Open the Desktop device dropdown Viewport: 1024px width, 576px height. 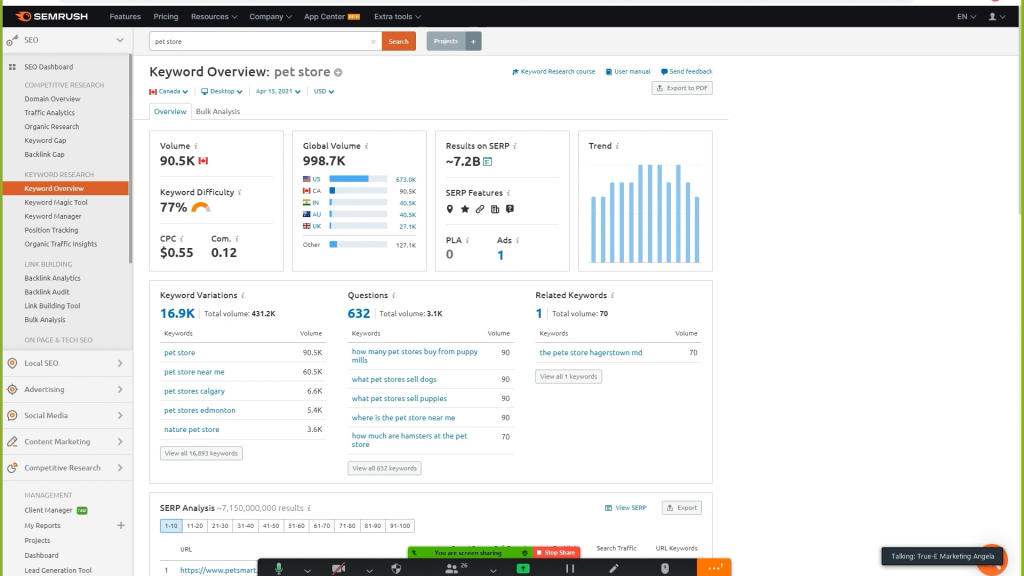click(x=222, y=91)
